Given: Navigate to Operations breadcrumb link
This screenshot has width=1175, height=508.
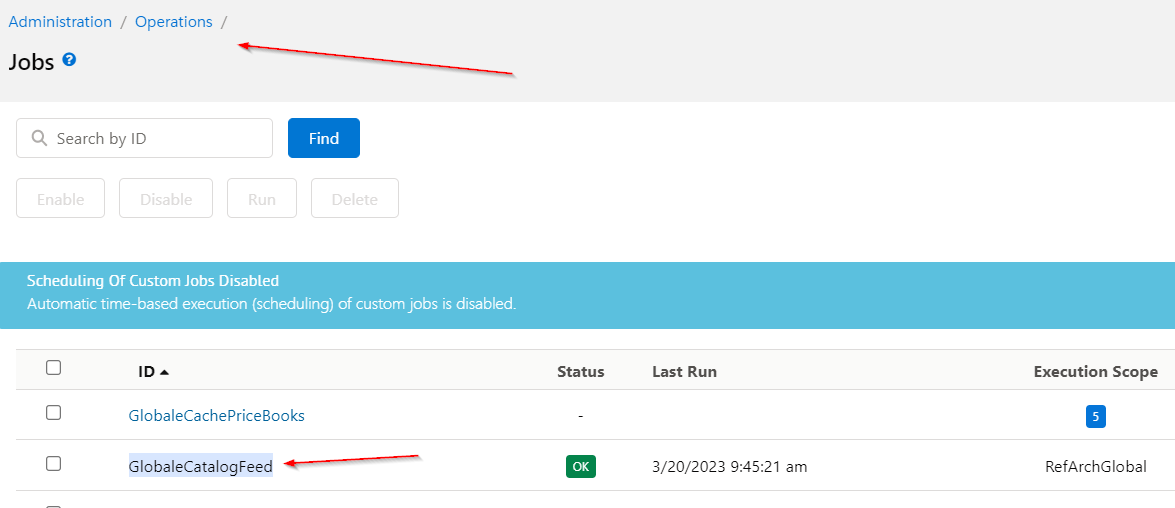Looking at the screenshot, I should pos(174,22).
